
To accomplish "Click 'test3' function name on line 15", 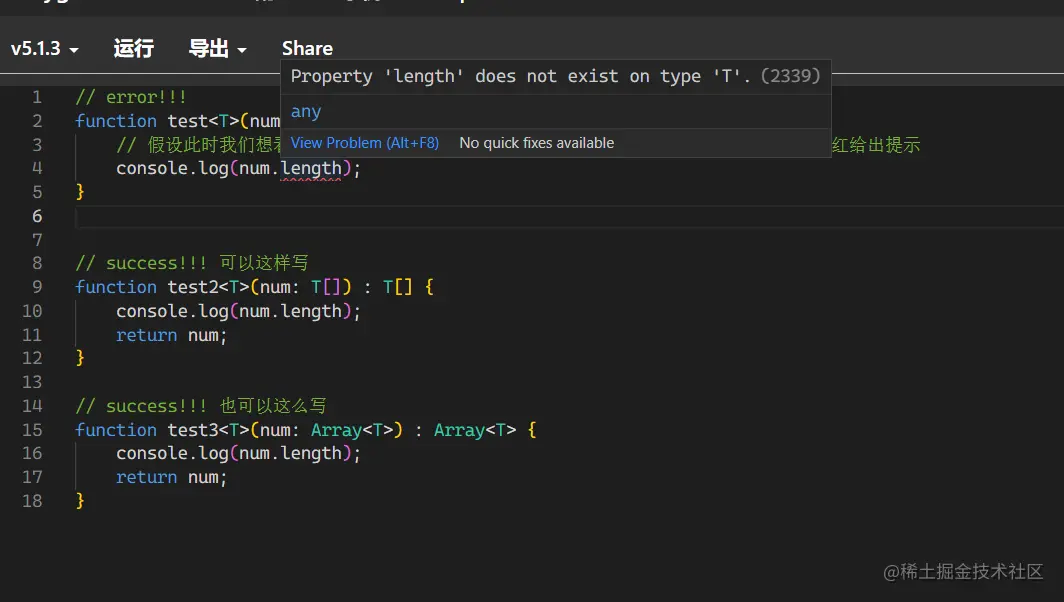I will (193, 430).
